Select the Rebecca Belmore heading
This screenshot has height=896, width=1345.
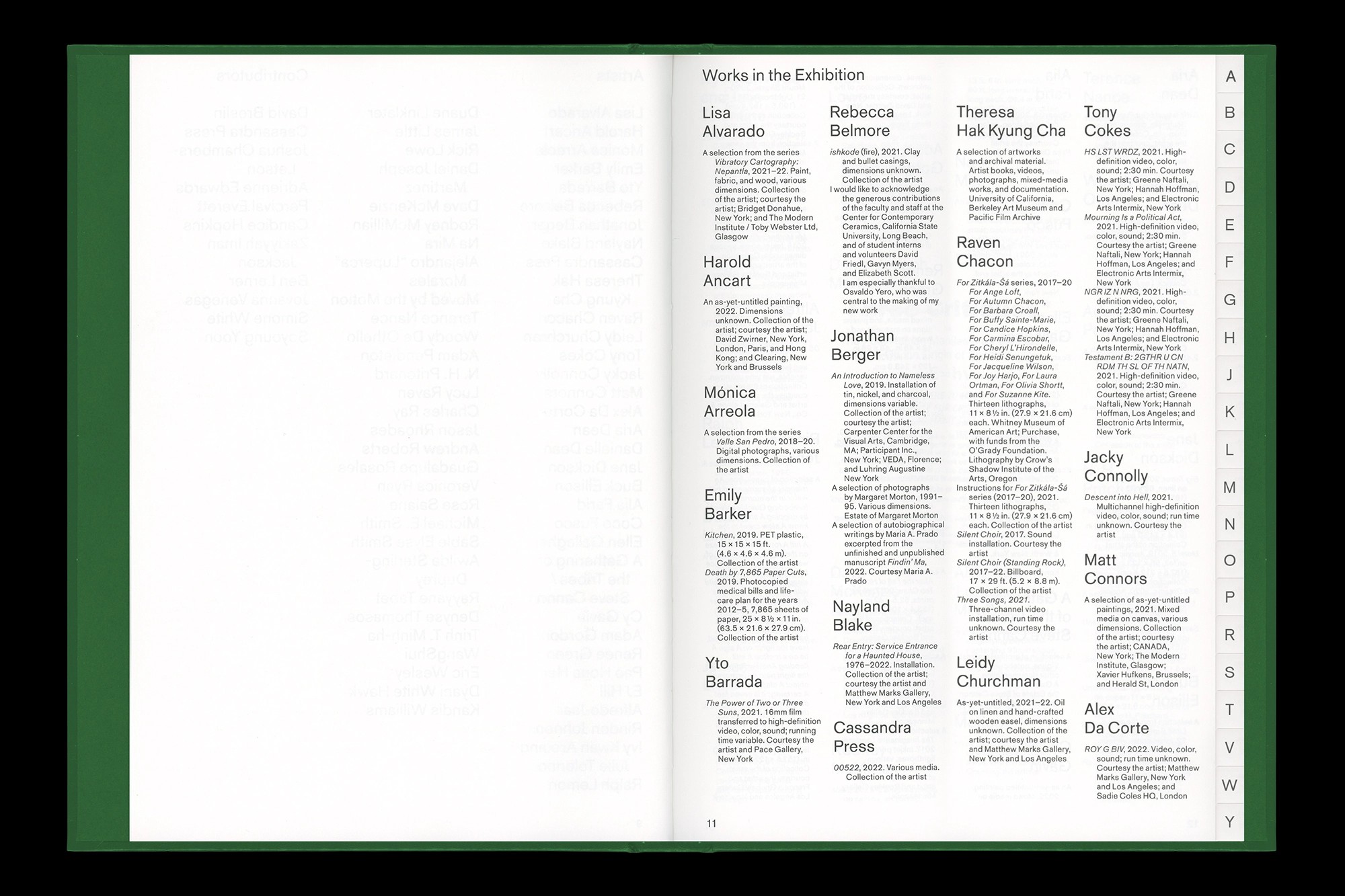862,121
